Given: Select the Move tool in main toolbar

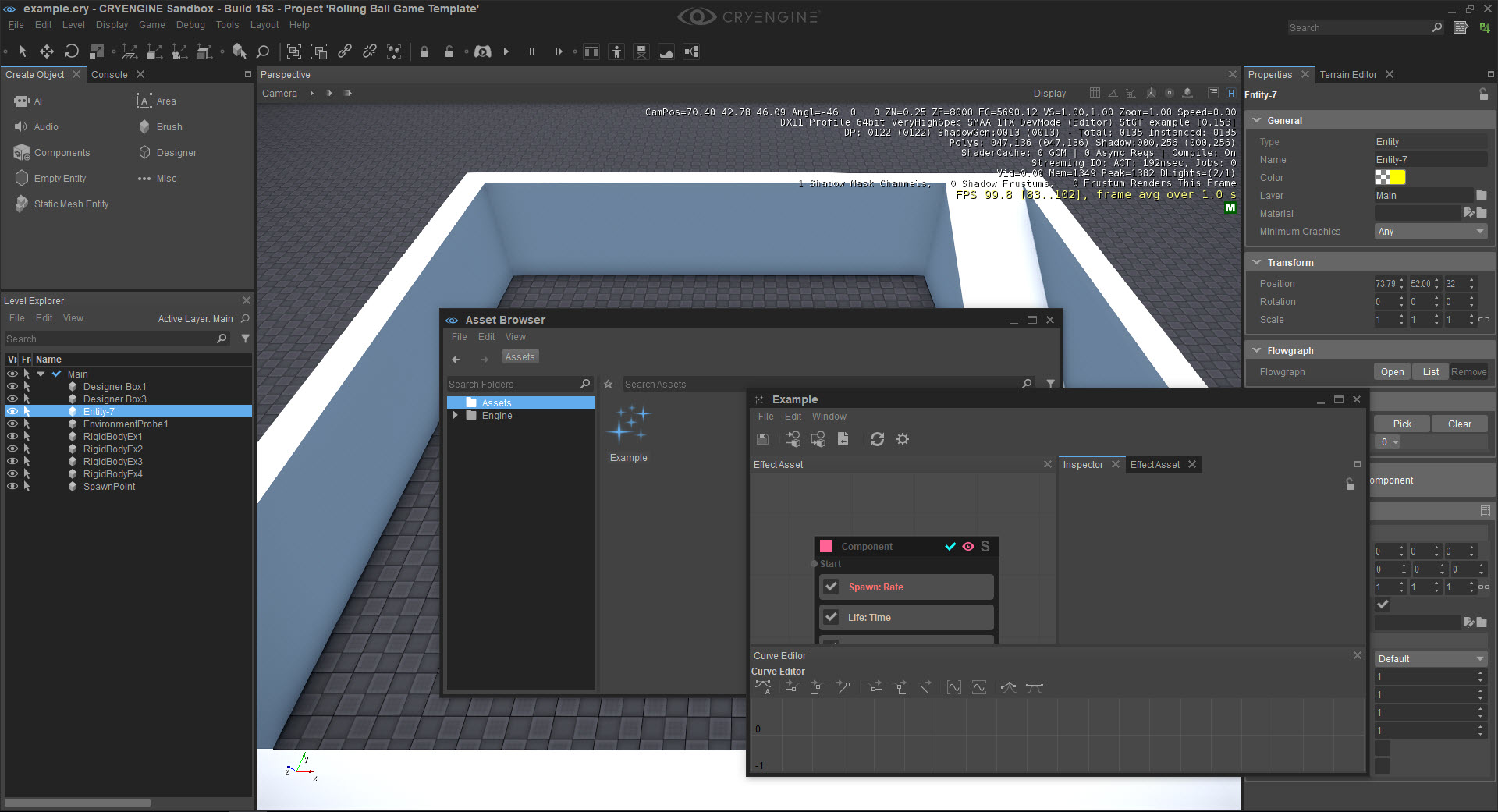Looking at the screenshot, I should click(x=47, y=51).
